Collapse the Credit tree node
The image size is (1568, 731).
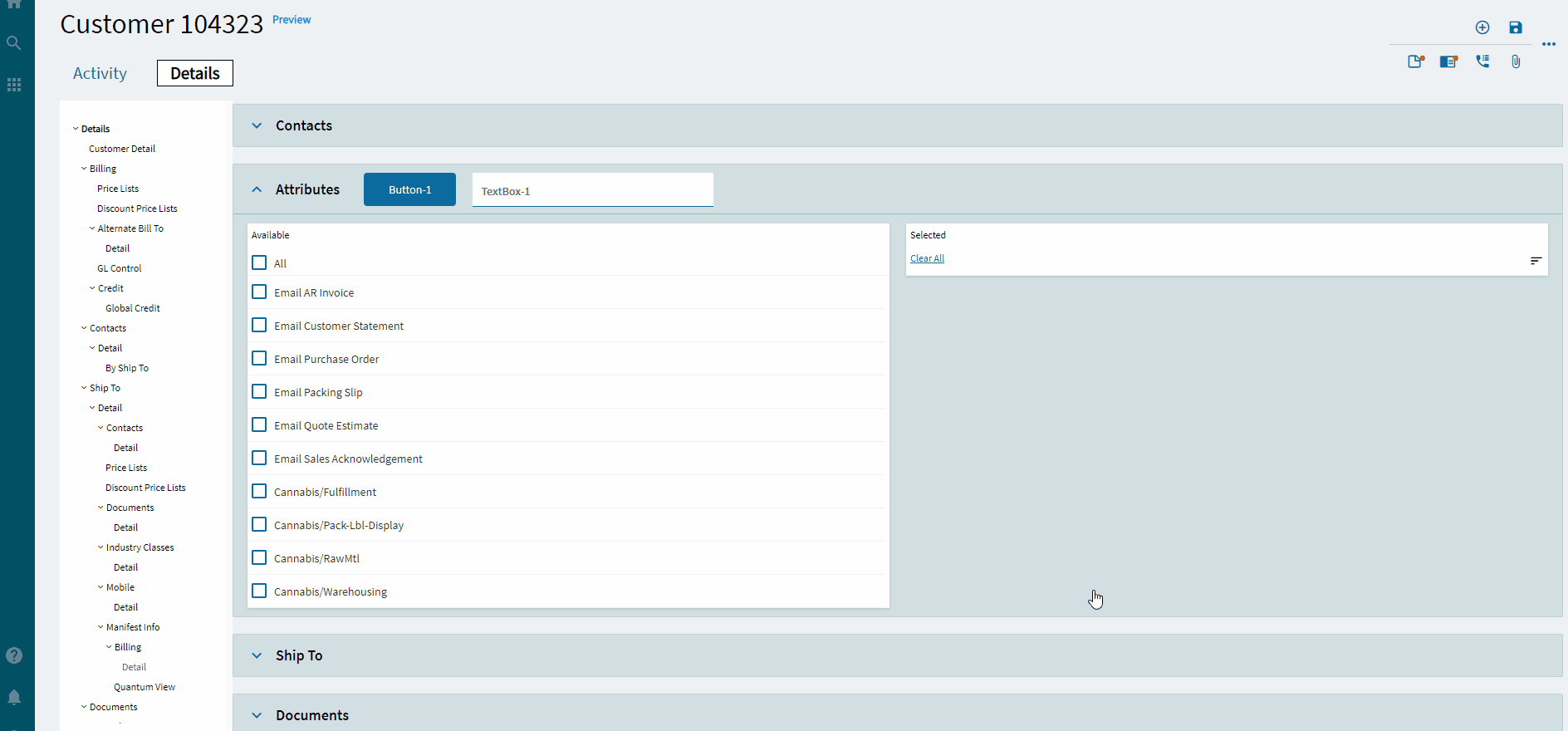(92, 288)
